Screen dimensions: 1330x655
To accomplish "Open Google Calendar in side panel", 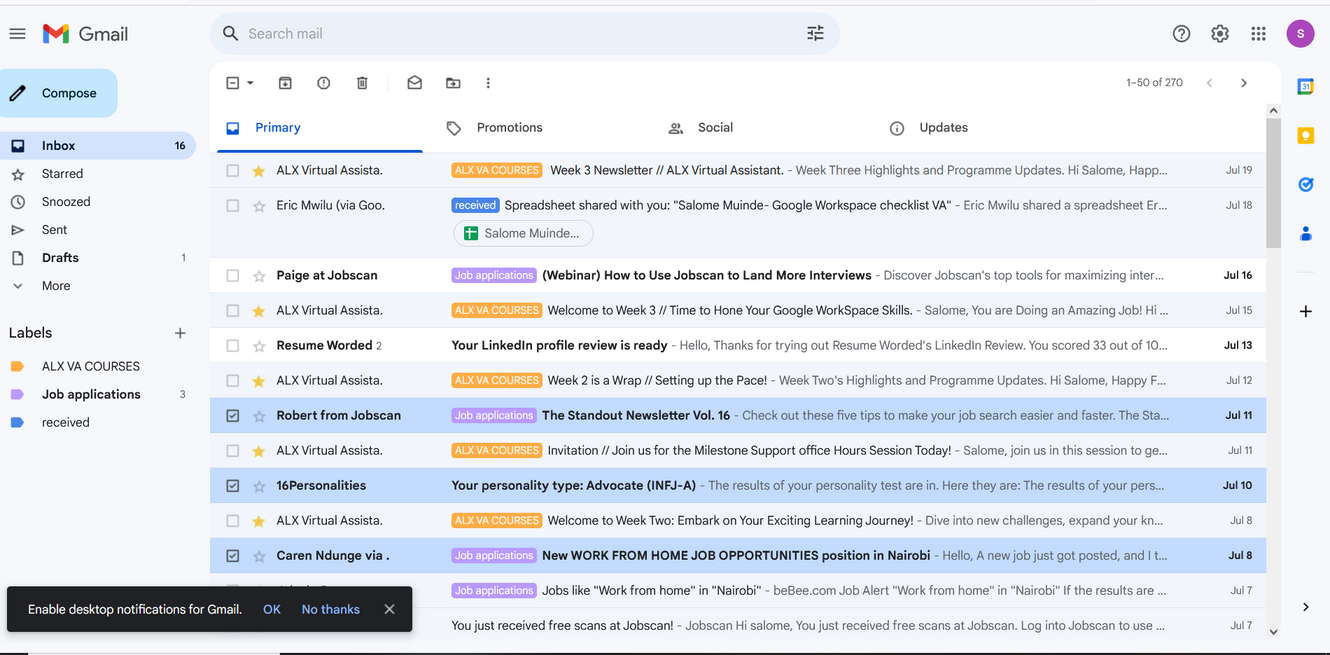I will pos(1305,87).
